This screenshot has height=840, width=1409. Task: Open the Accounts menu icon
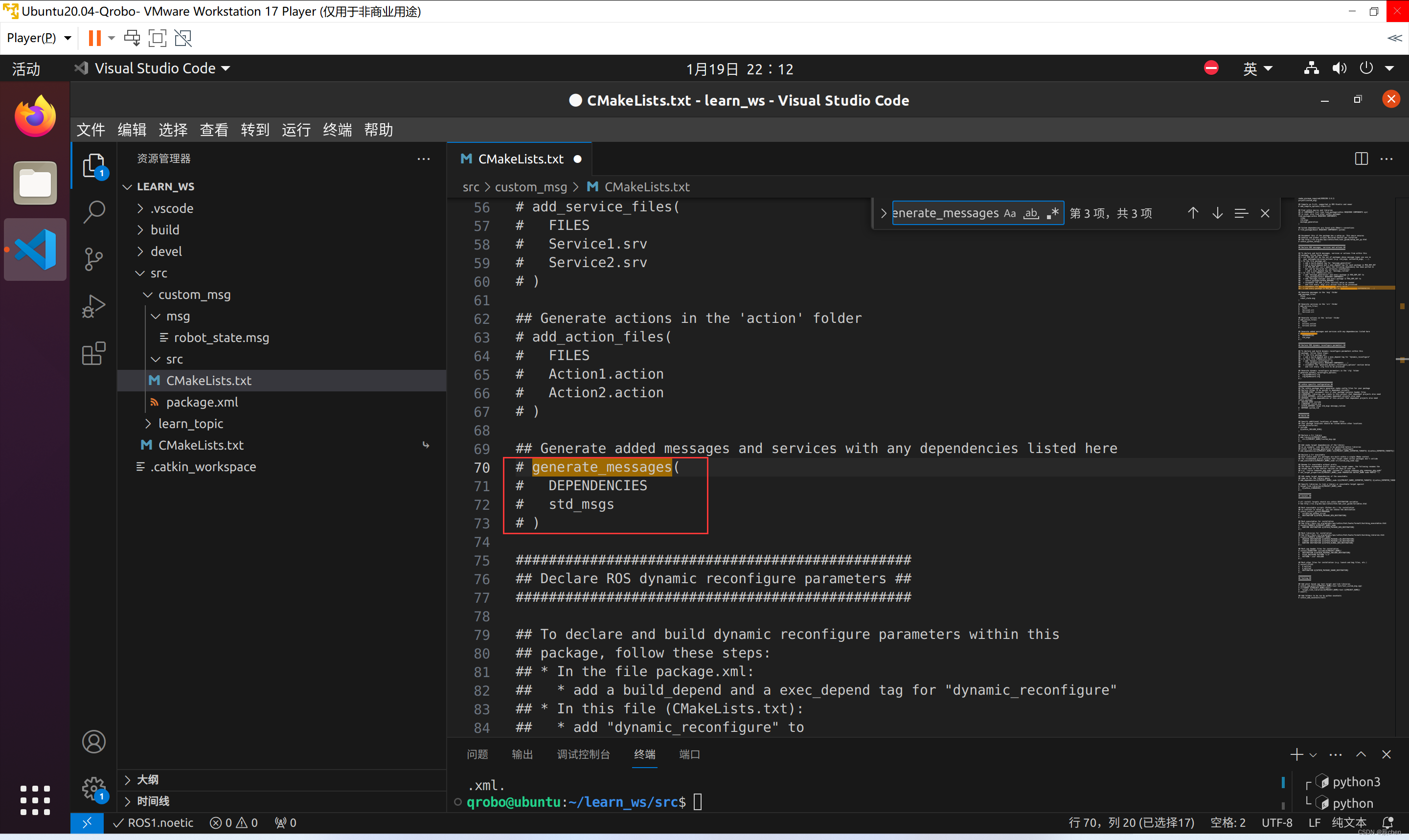click(94, 742)
